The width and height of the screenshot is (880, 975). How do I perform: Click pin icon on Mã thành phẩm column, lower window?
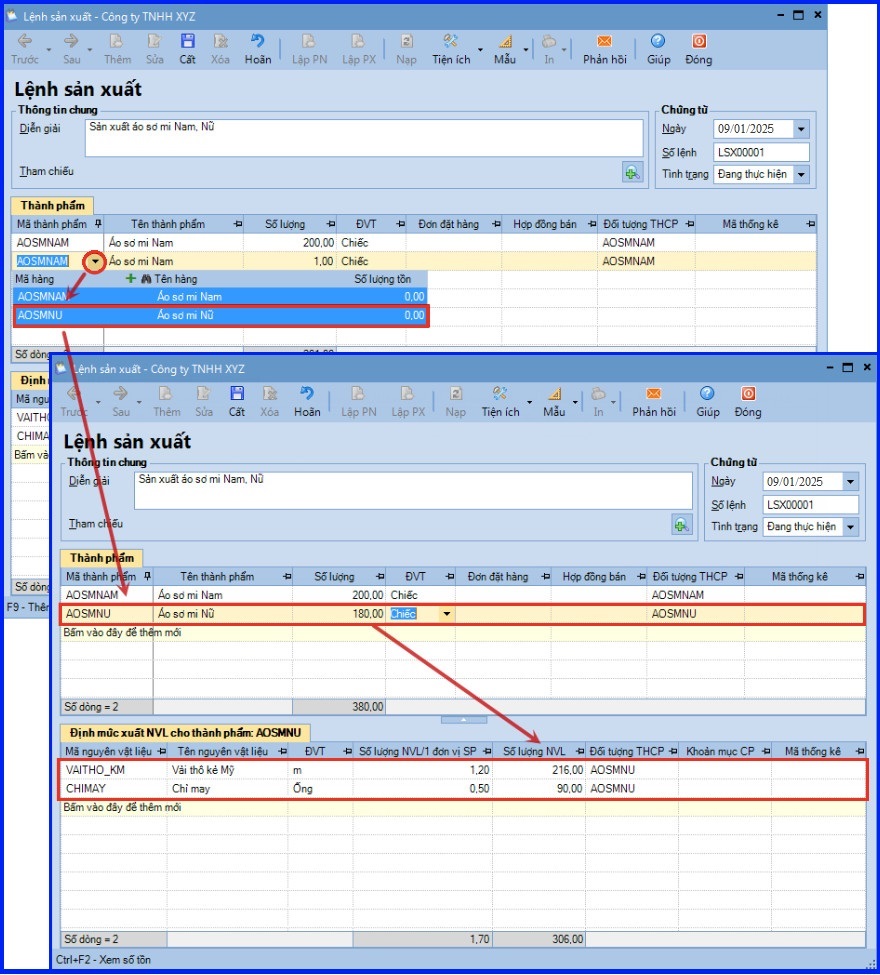(148, 577)
